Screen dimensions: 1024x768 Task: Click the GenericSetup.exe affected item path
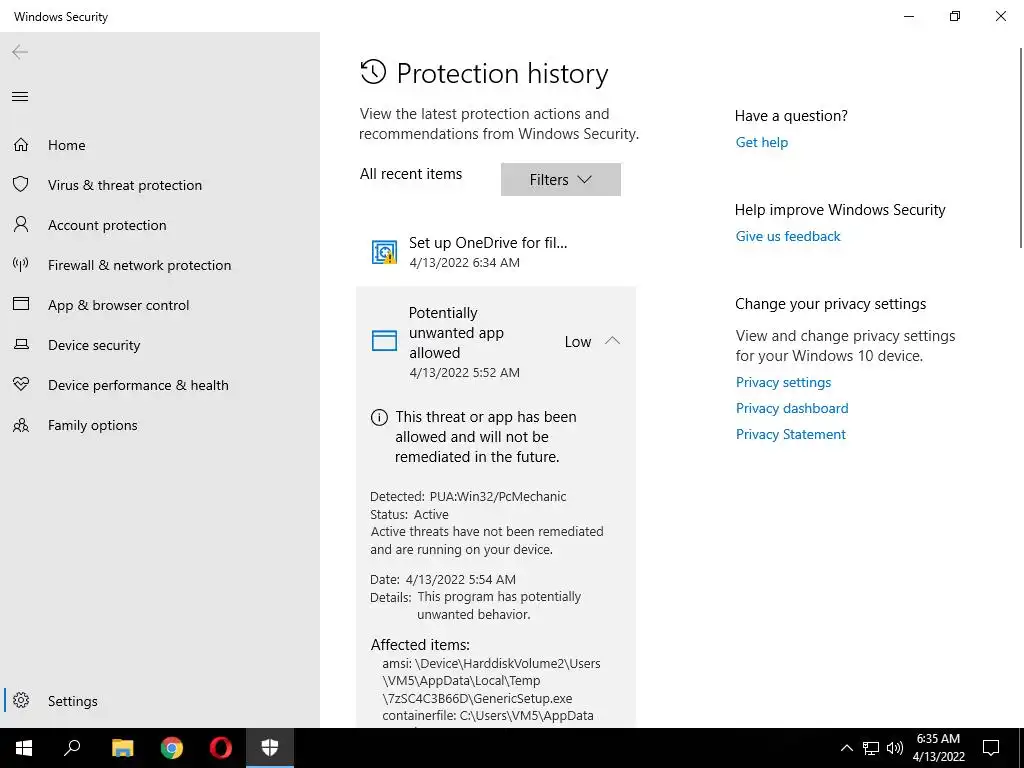[x=491, y=680]
